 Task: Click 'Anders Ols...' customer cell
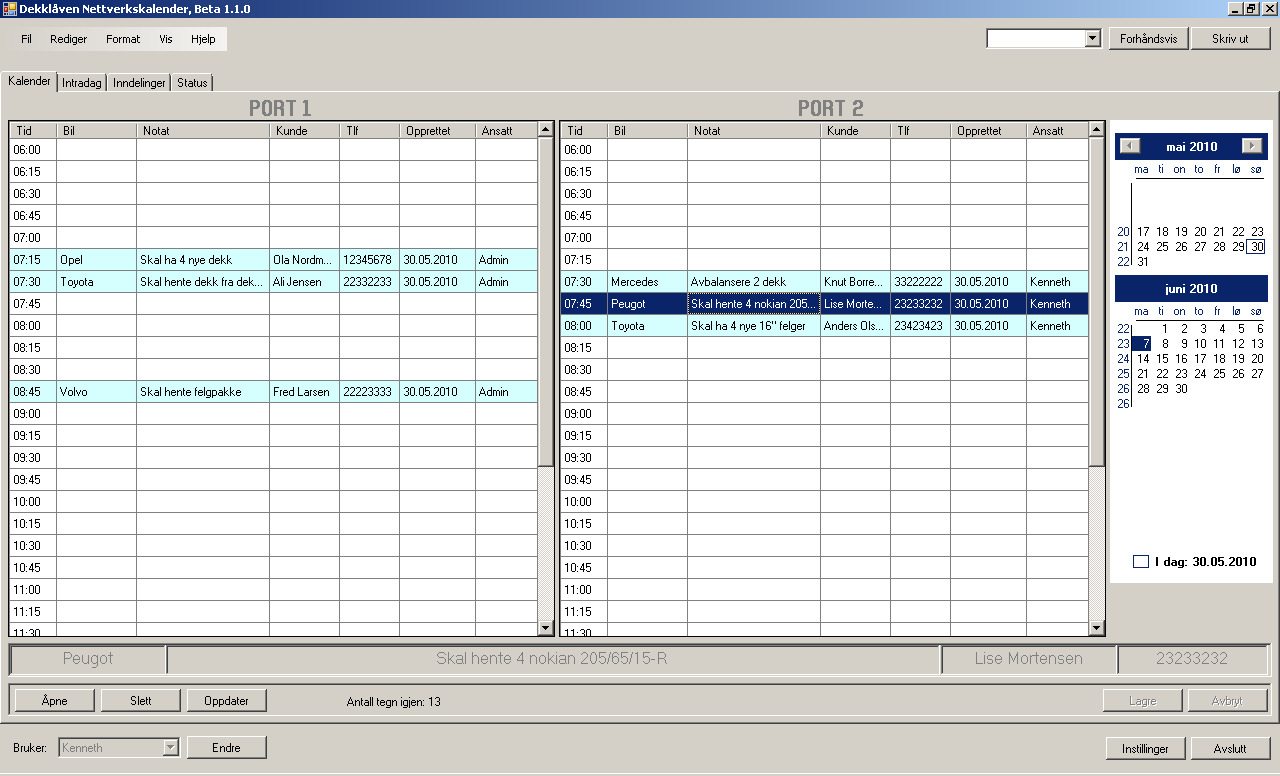855,326
